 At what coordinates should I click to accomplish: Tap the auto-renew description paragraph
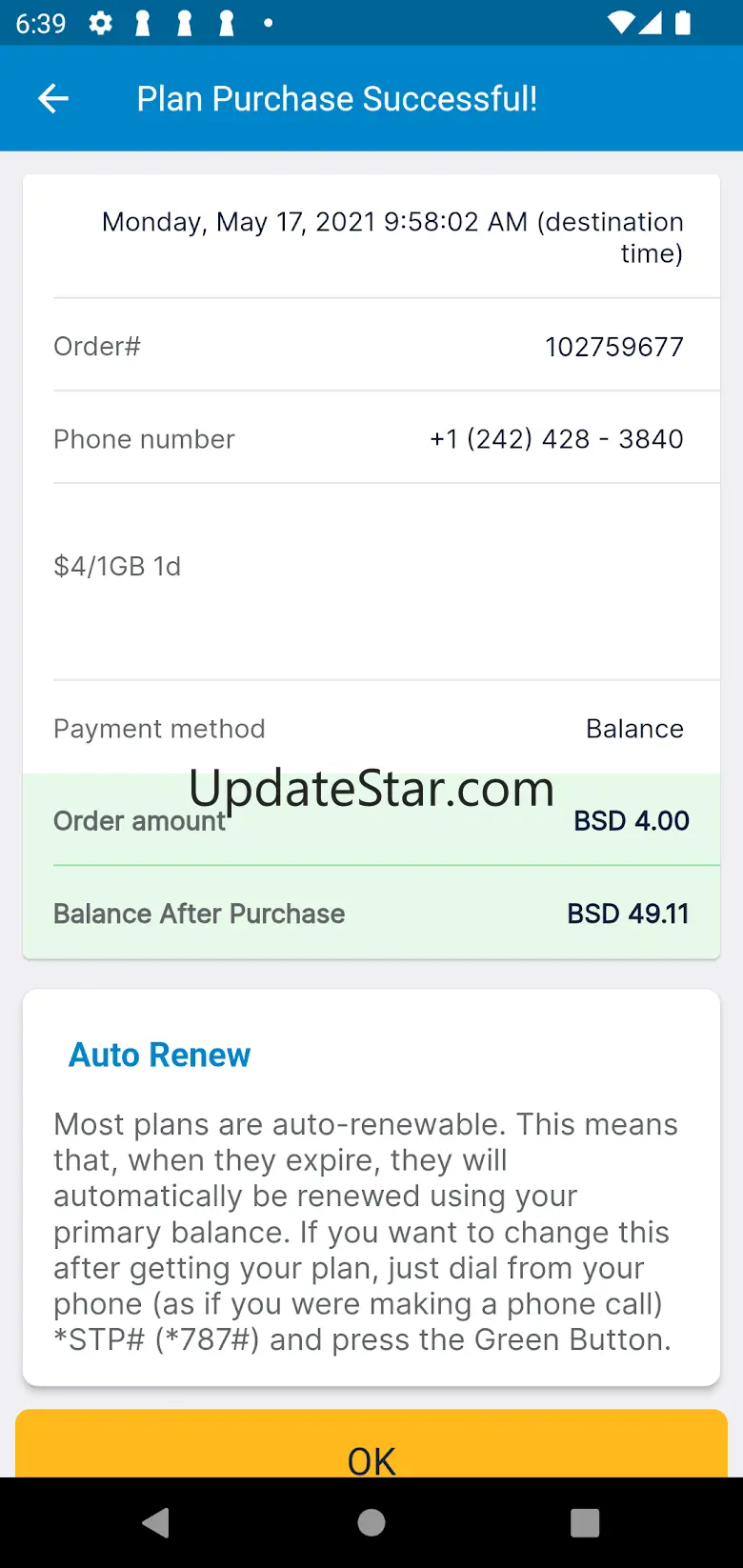click(x=367, y=1232)
